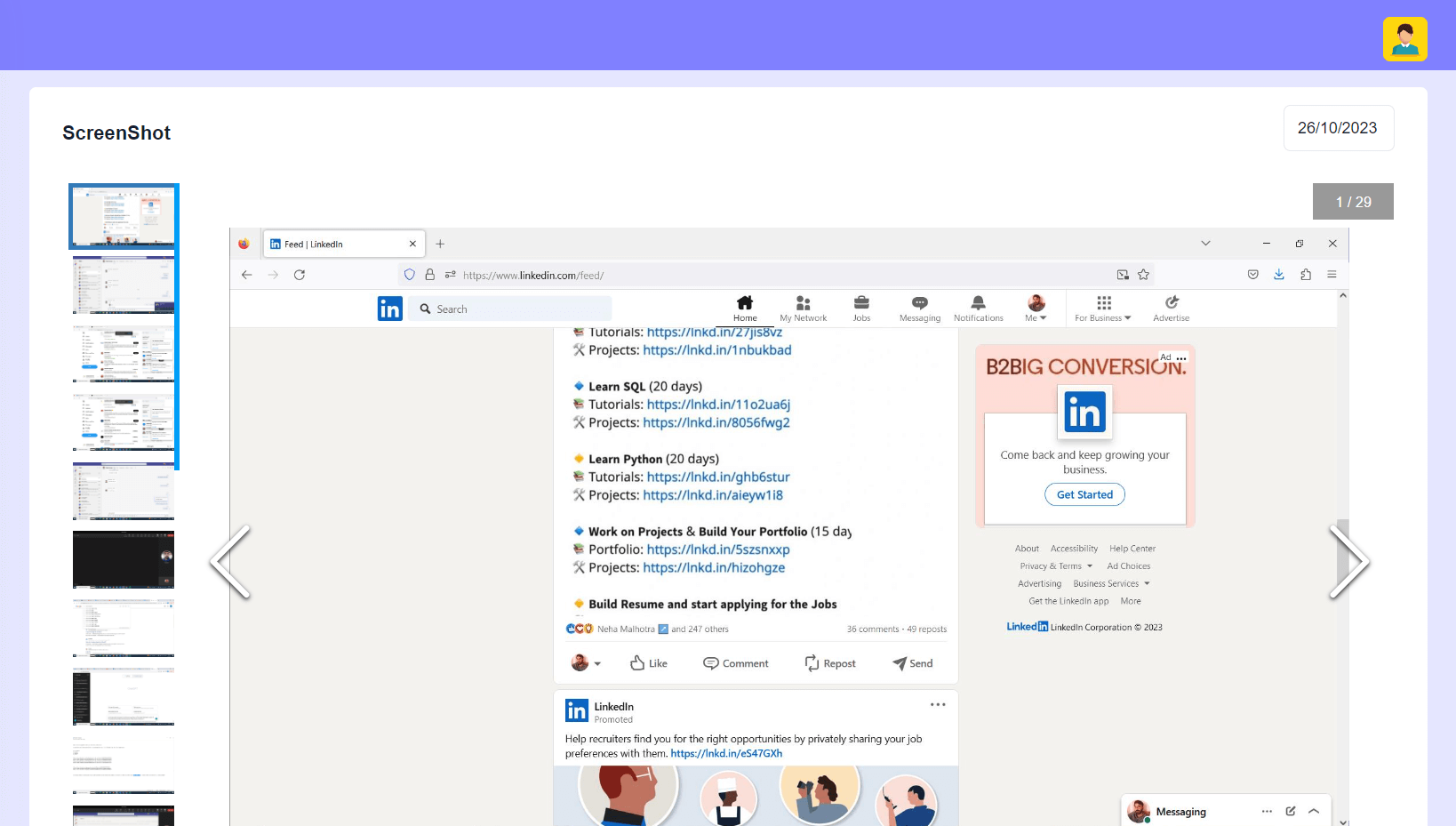Open the Help Center link
This screenshot has width=1456, height=826.
(x=1132, y=549)
